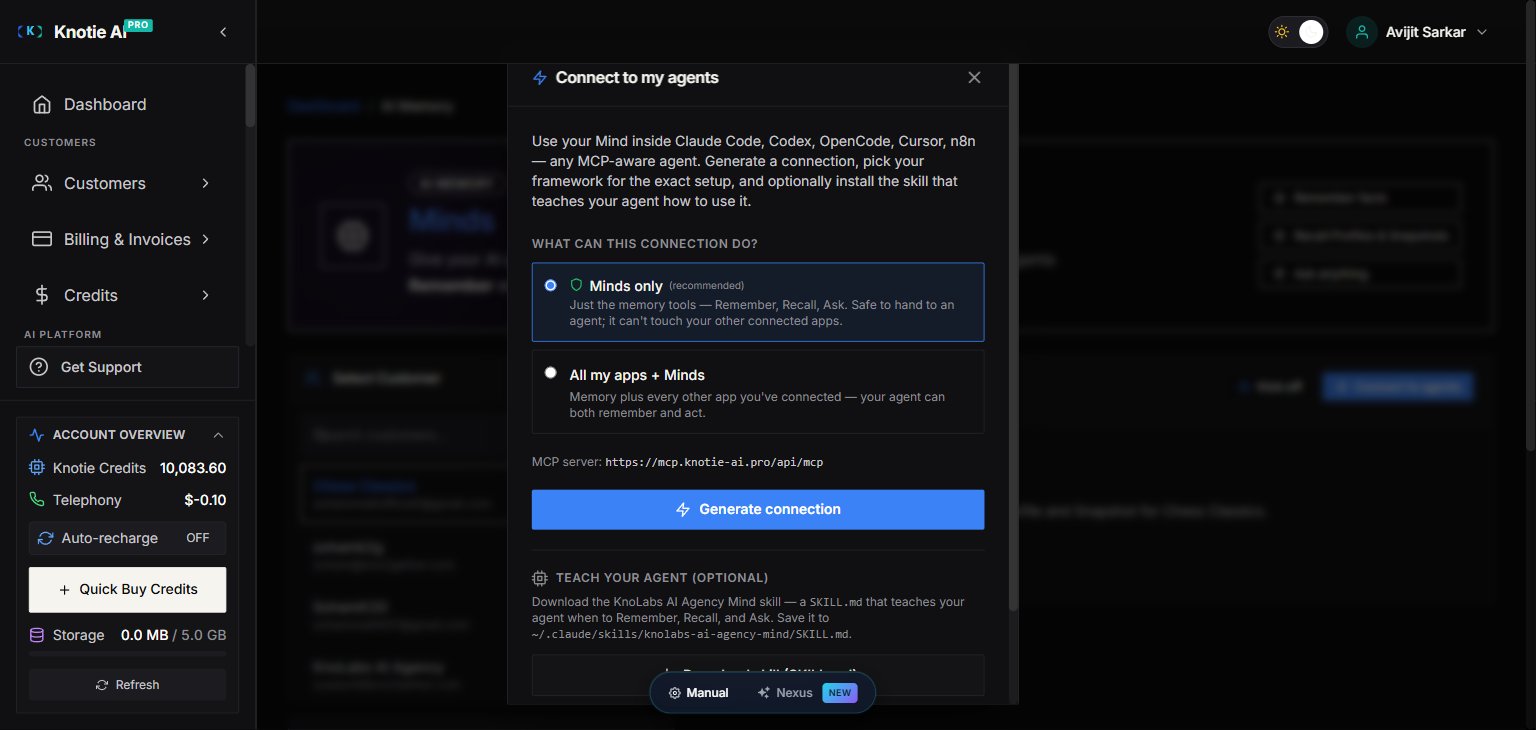Click the SKILL.md save path text
The width and height of the screenshot is (1536, 730).
(692, 634)
